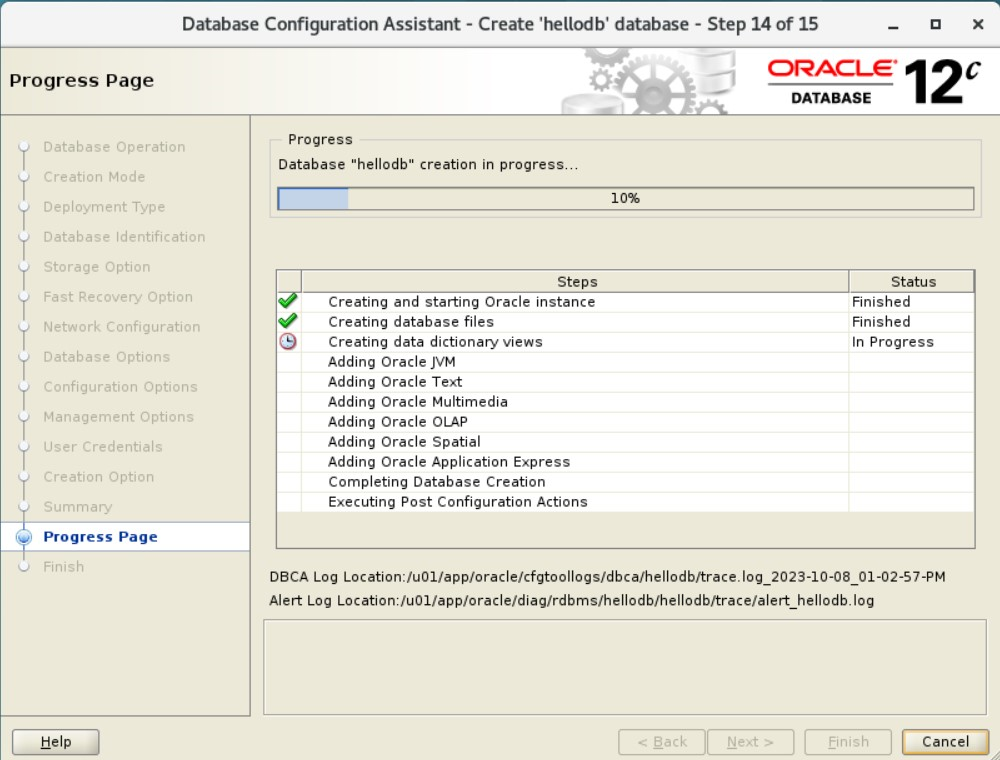Select the final Finish step in sidebar
This screenshot has height=760, width=1000.
(64, 566)
